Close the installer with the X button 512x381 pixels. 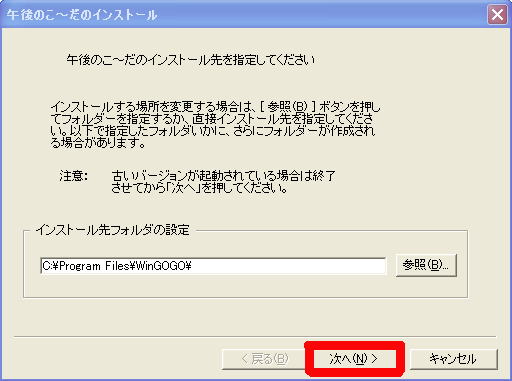[x=497, y=15]
